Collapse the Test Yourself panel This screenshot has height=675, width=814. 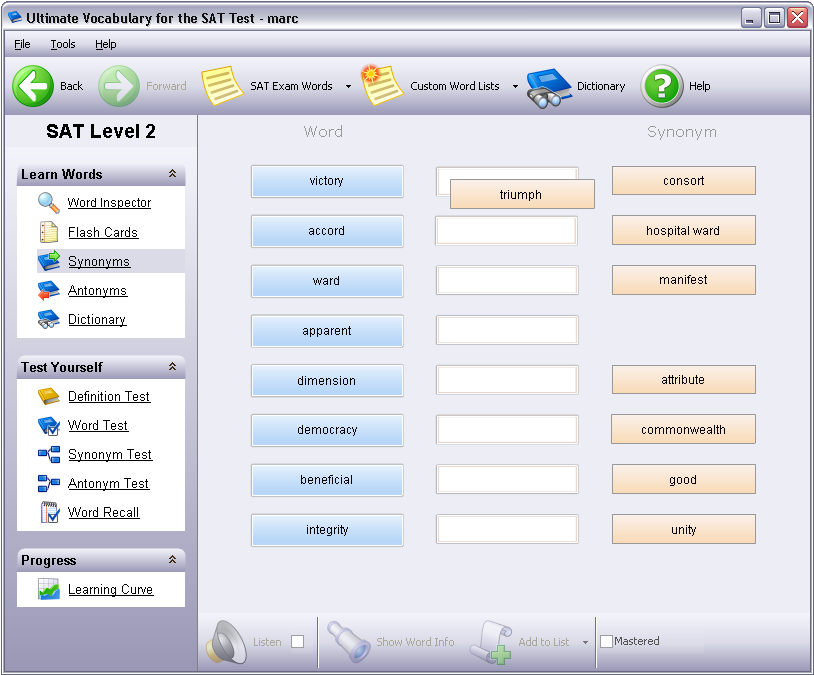click(172, 367)
